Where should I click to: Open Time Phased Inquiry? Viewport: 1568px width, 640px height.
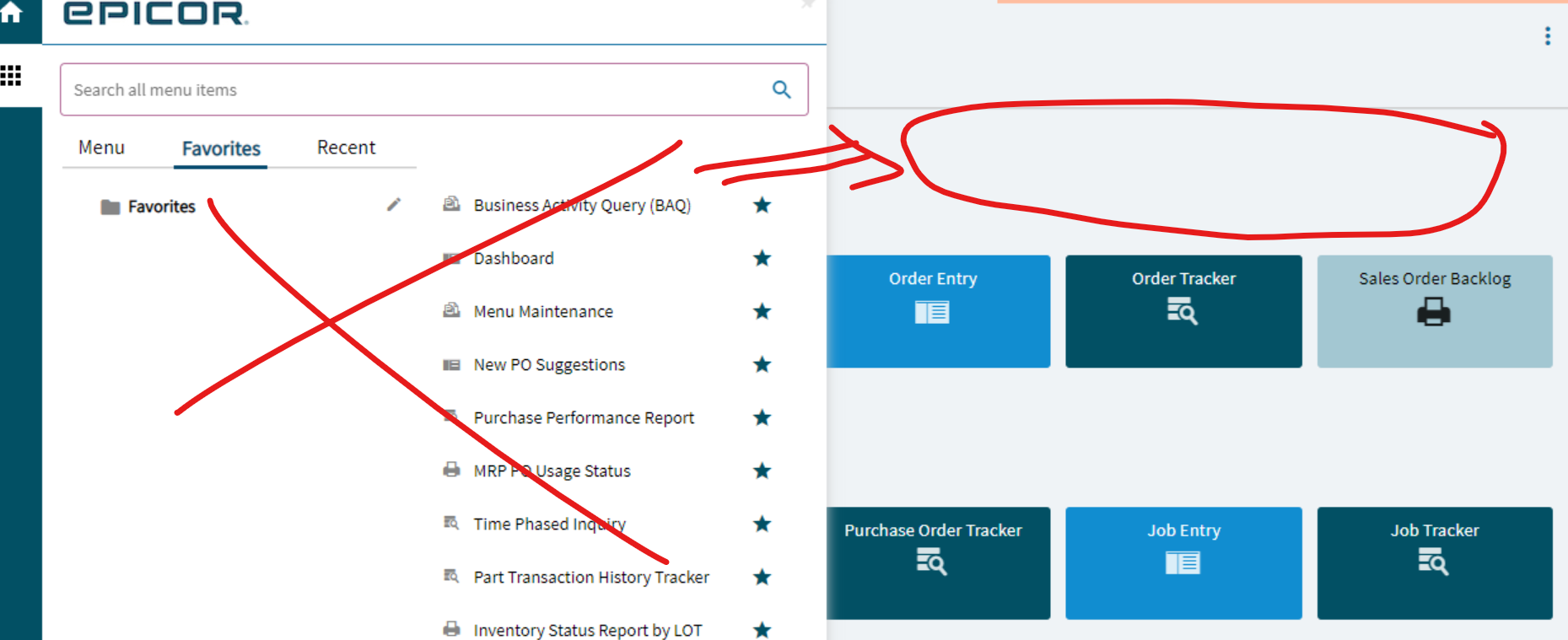click(550, 524)
